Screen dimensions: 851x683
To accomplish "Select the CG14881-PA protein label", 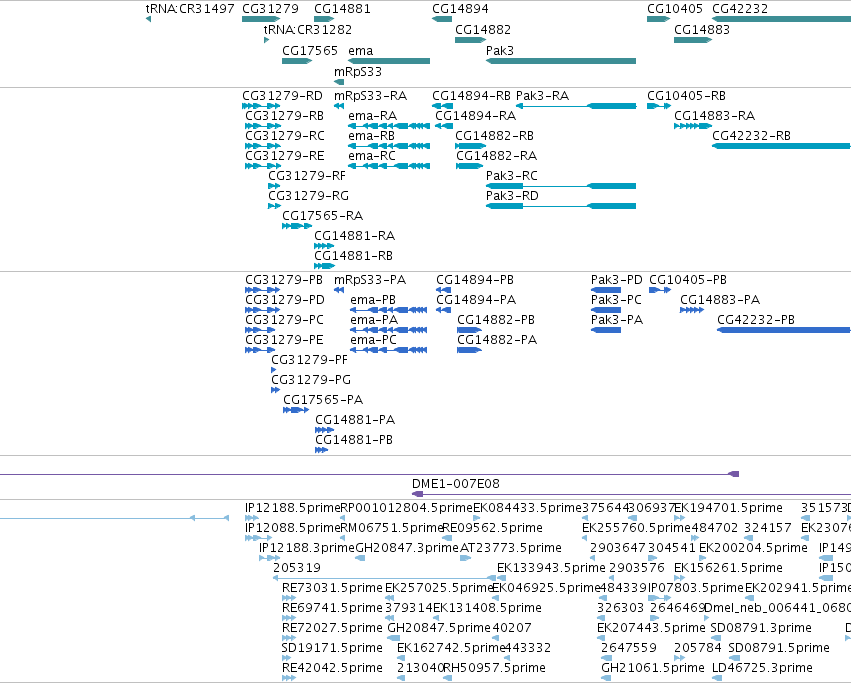I will click(355, 420).
